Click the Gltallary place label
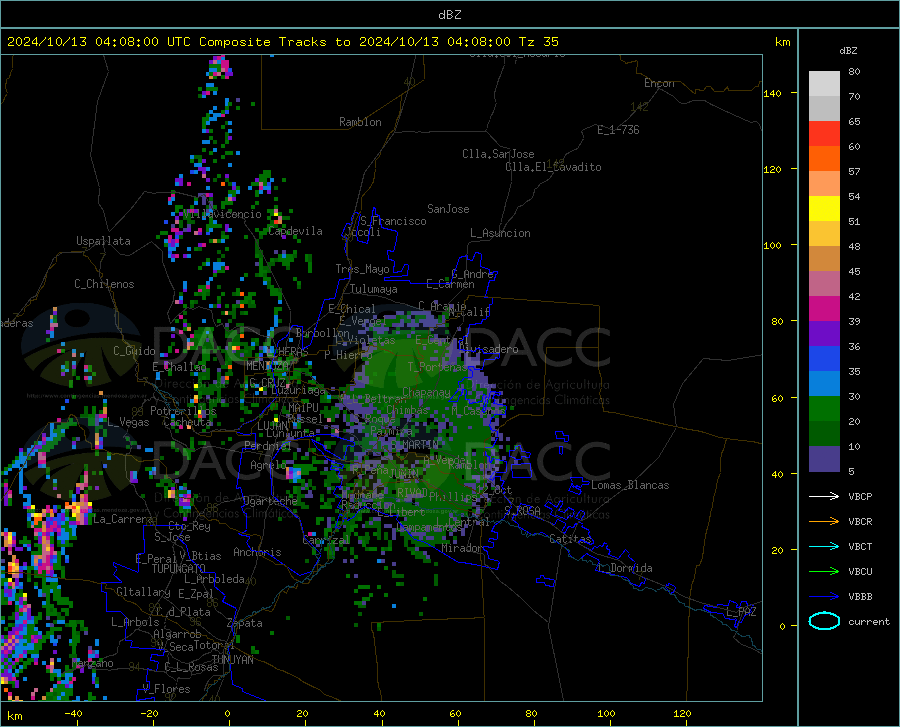 click(143, 592)
